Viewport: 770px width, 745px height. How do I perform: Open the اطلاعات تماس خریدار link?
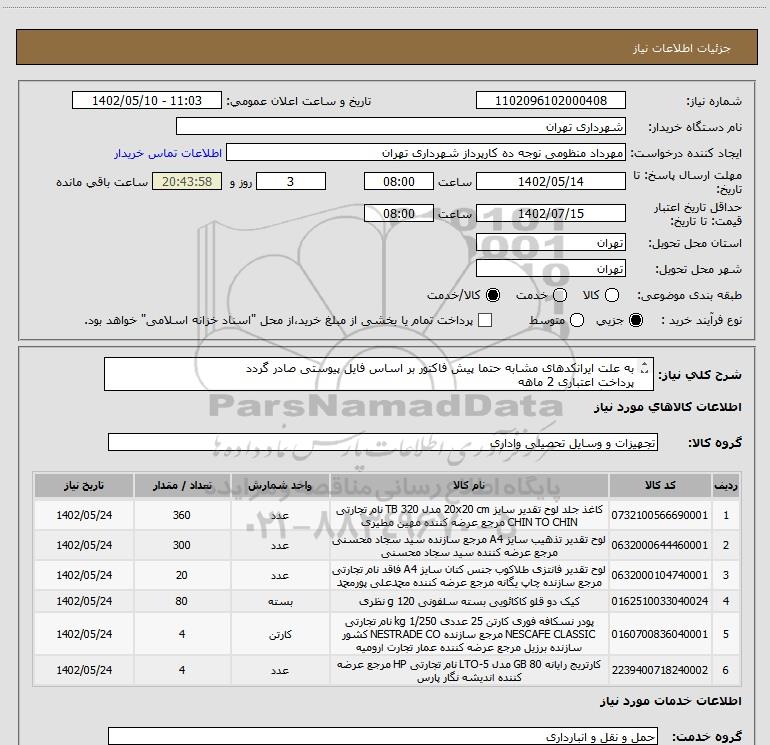click(x=168, y=153)
